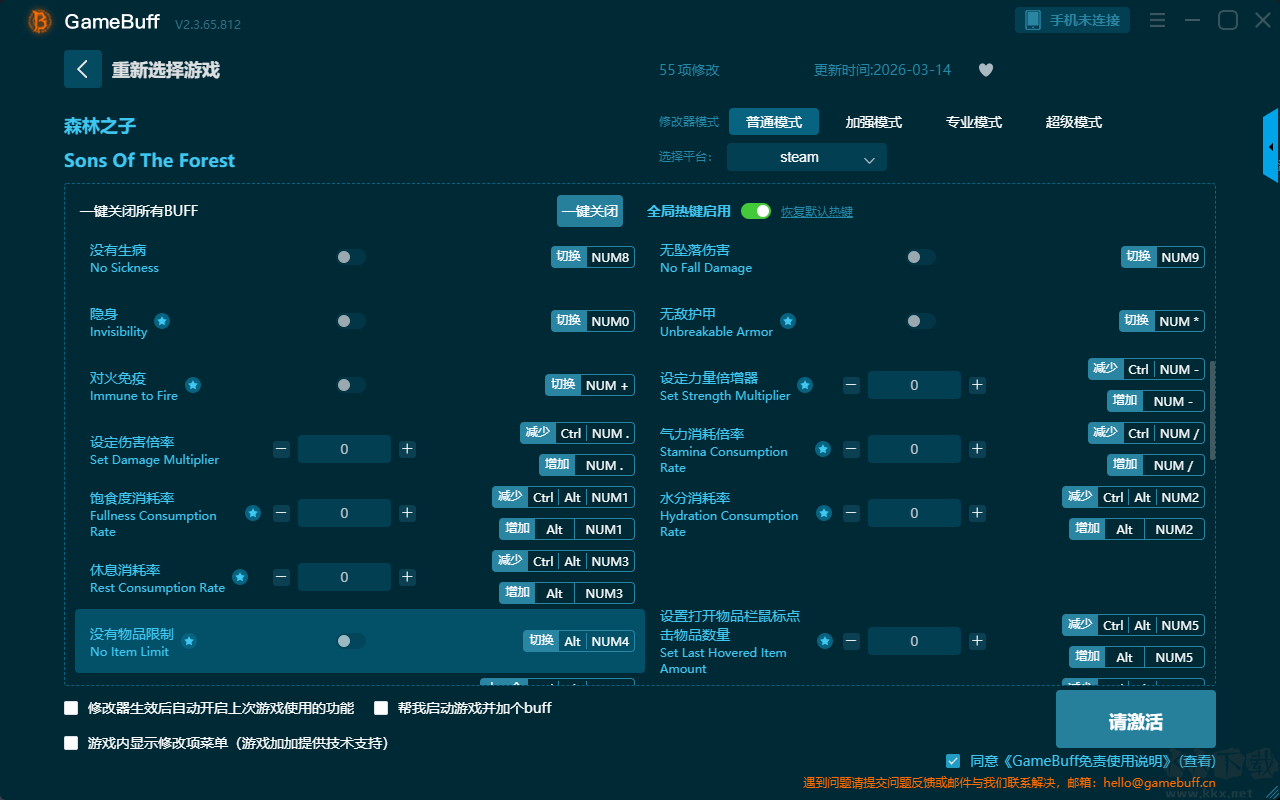The image size is (1280, 800).
Task: Increase Set Last Hovered Item Amount value
Action: point(977,641)
